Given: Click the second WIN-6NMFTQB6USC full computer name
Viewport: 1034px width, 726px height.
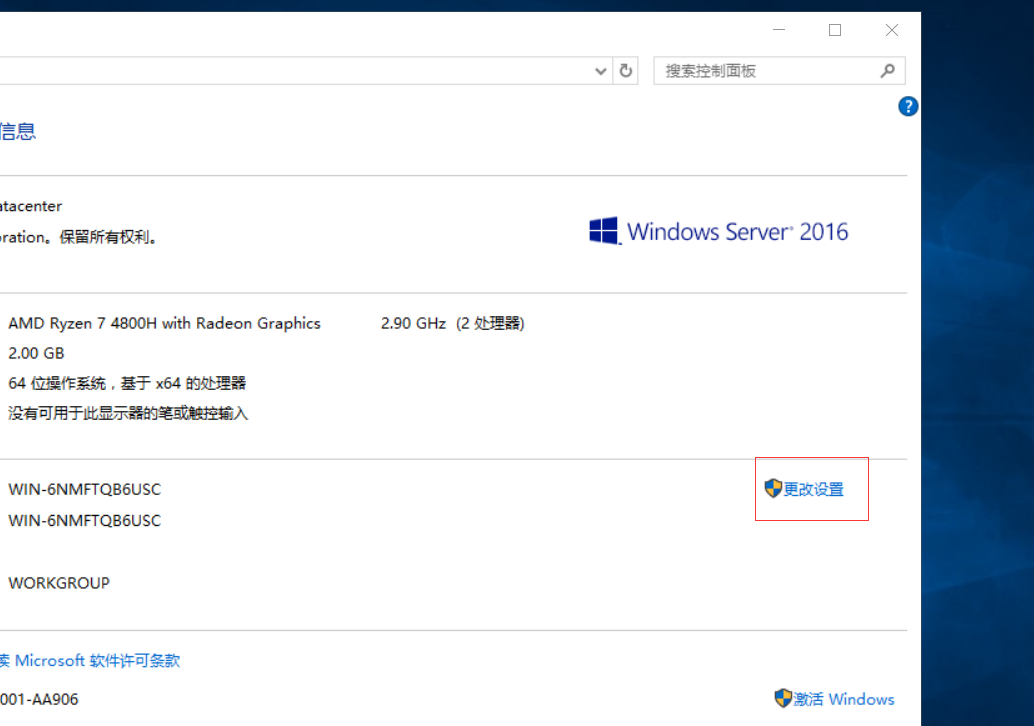Looking at the screenshot, I should point(84,520).
